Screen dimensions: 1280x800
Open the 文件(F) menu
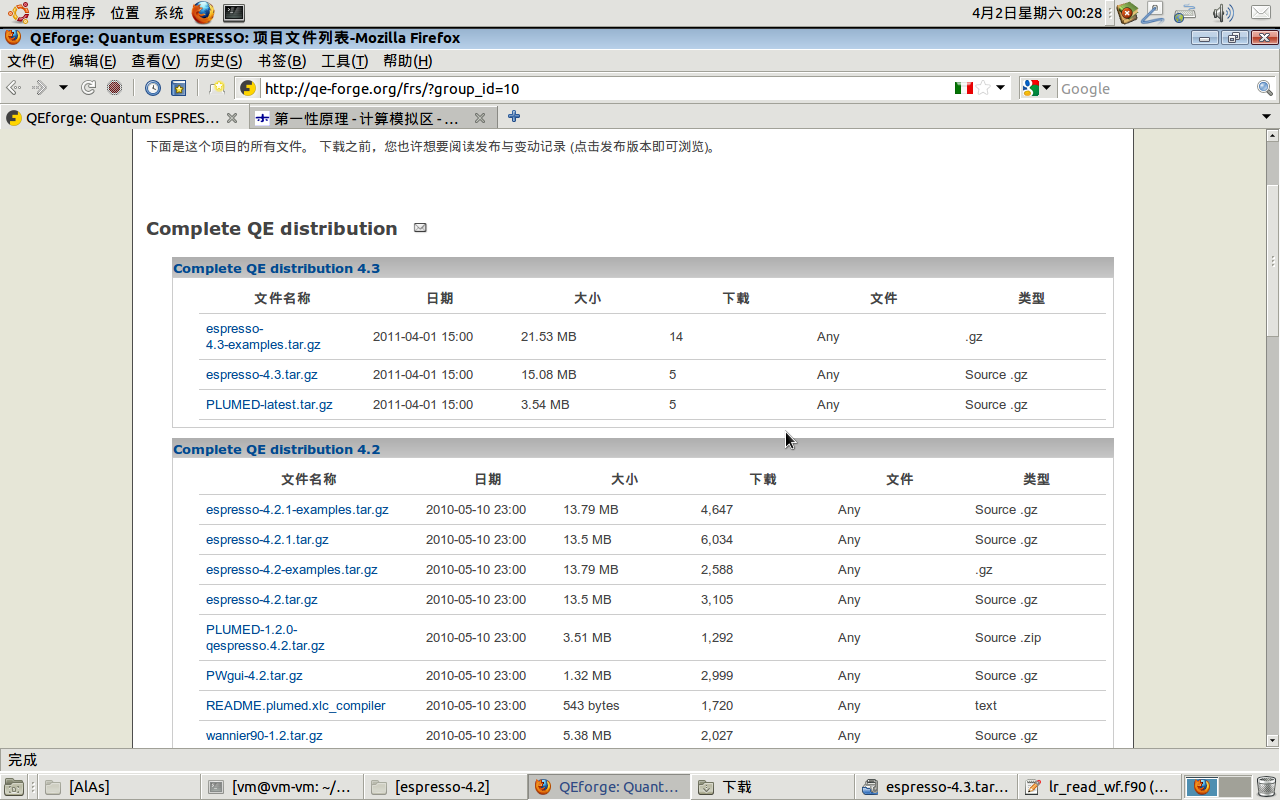click(x=31, y=61)
